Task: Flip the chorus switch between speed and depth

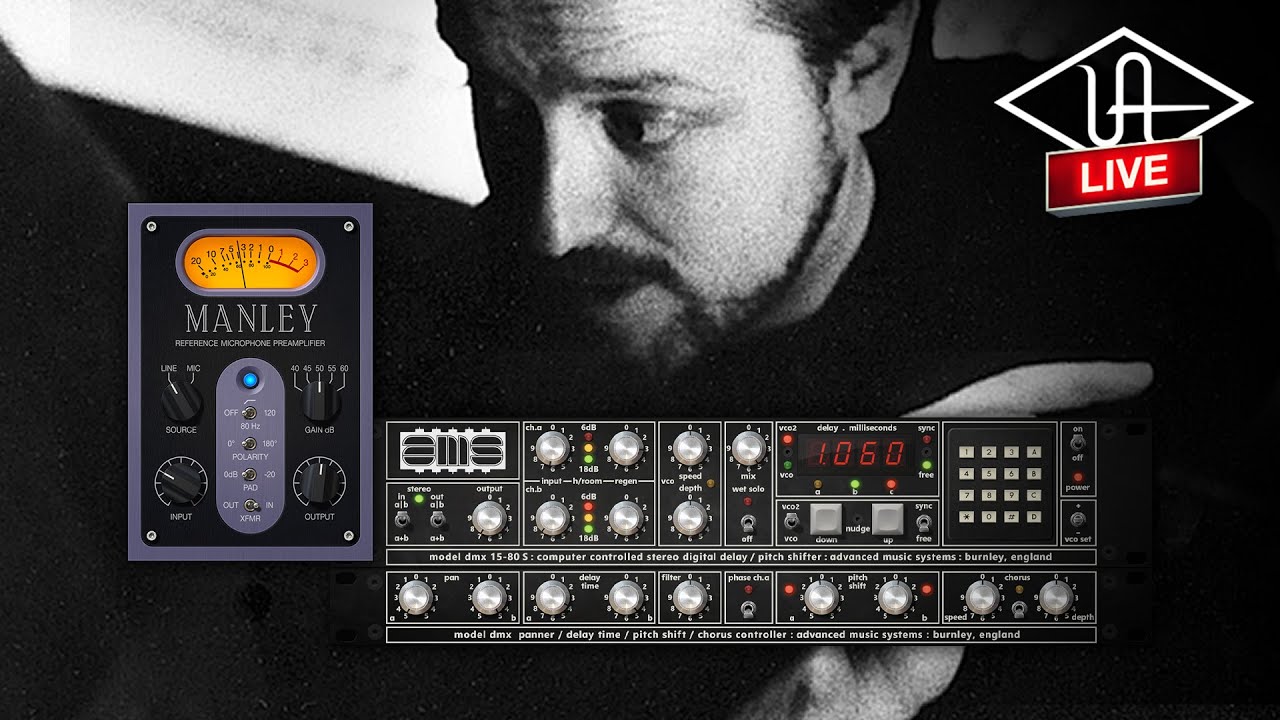Action: (1019, 608)
